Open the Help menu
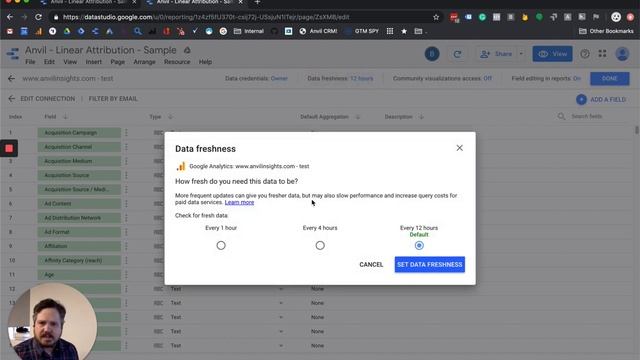The height and width of the screenshot is (360, 640). pos(205,62)
